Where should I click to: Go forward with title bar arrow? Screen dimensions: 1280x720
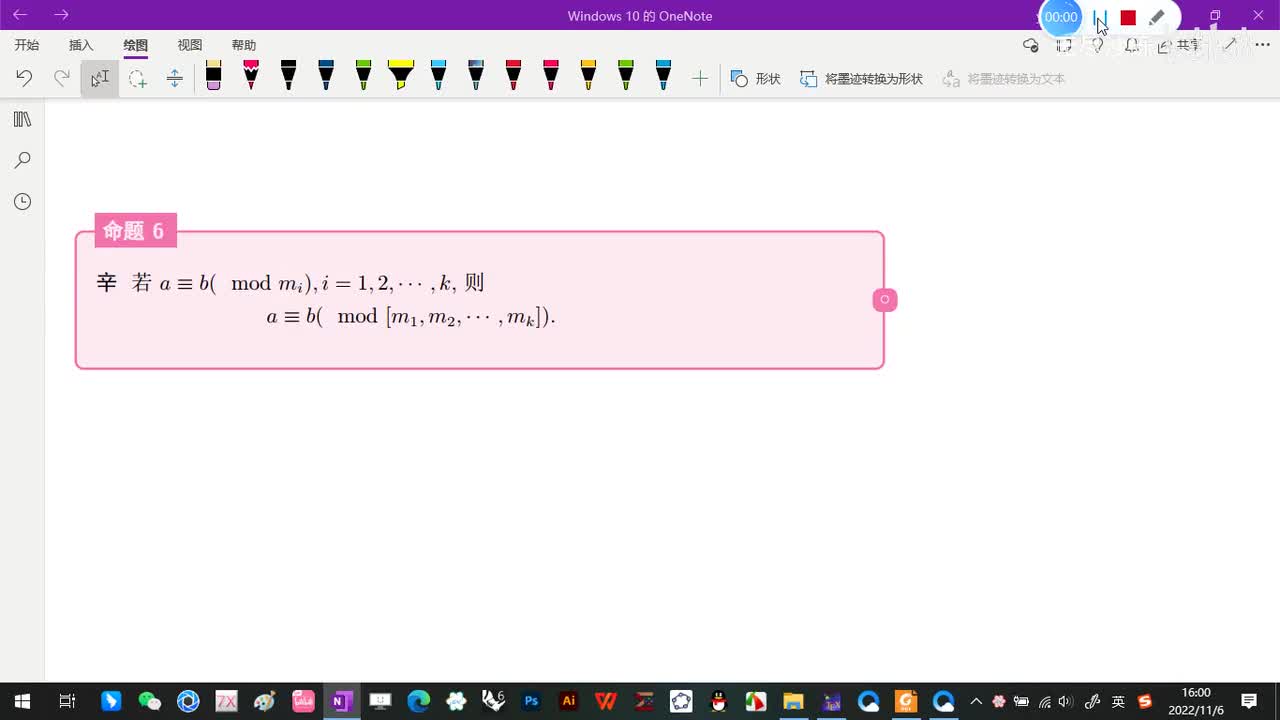click(x=62, y=15)
